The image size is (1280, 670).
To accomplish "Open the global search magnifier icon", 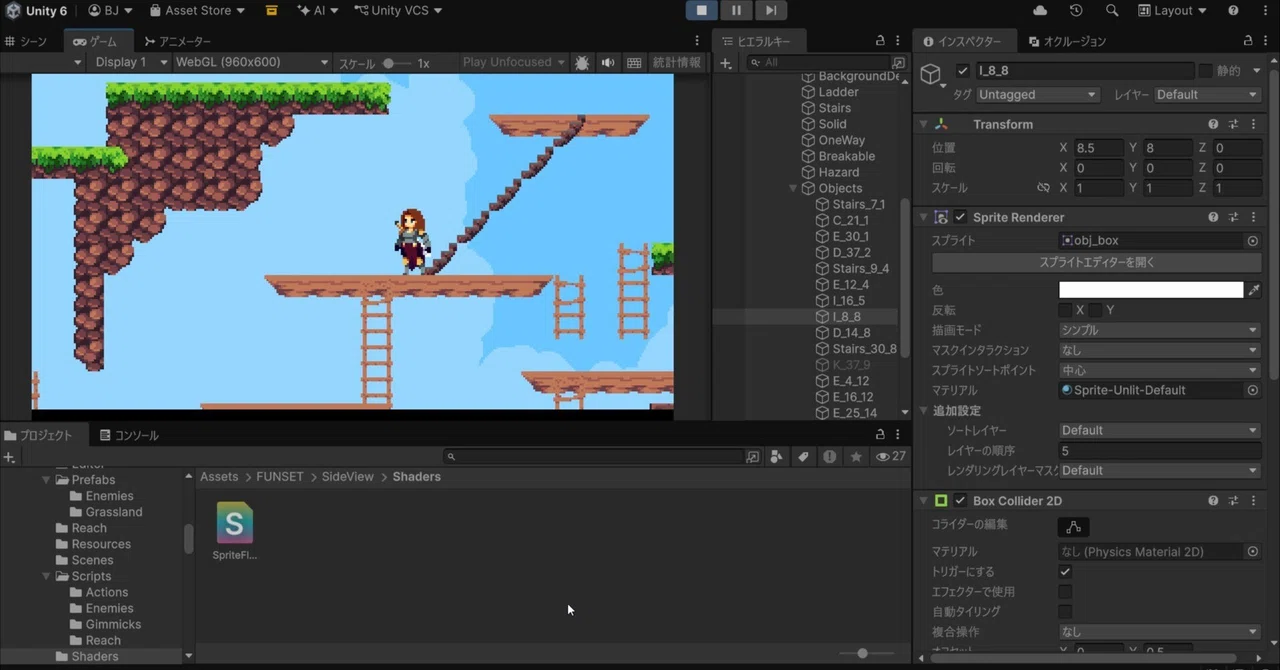I will tap(1112, 10).
